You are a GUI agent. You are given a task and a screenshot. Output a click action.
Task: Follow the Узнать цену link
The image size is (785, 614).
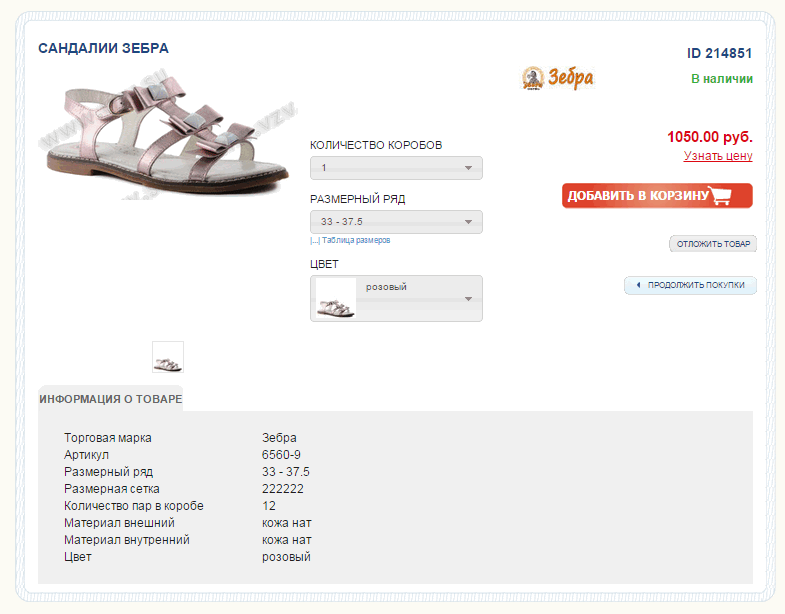coord(718,156)
